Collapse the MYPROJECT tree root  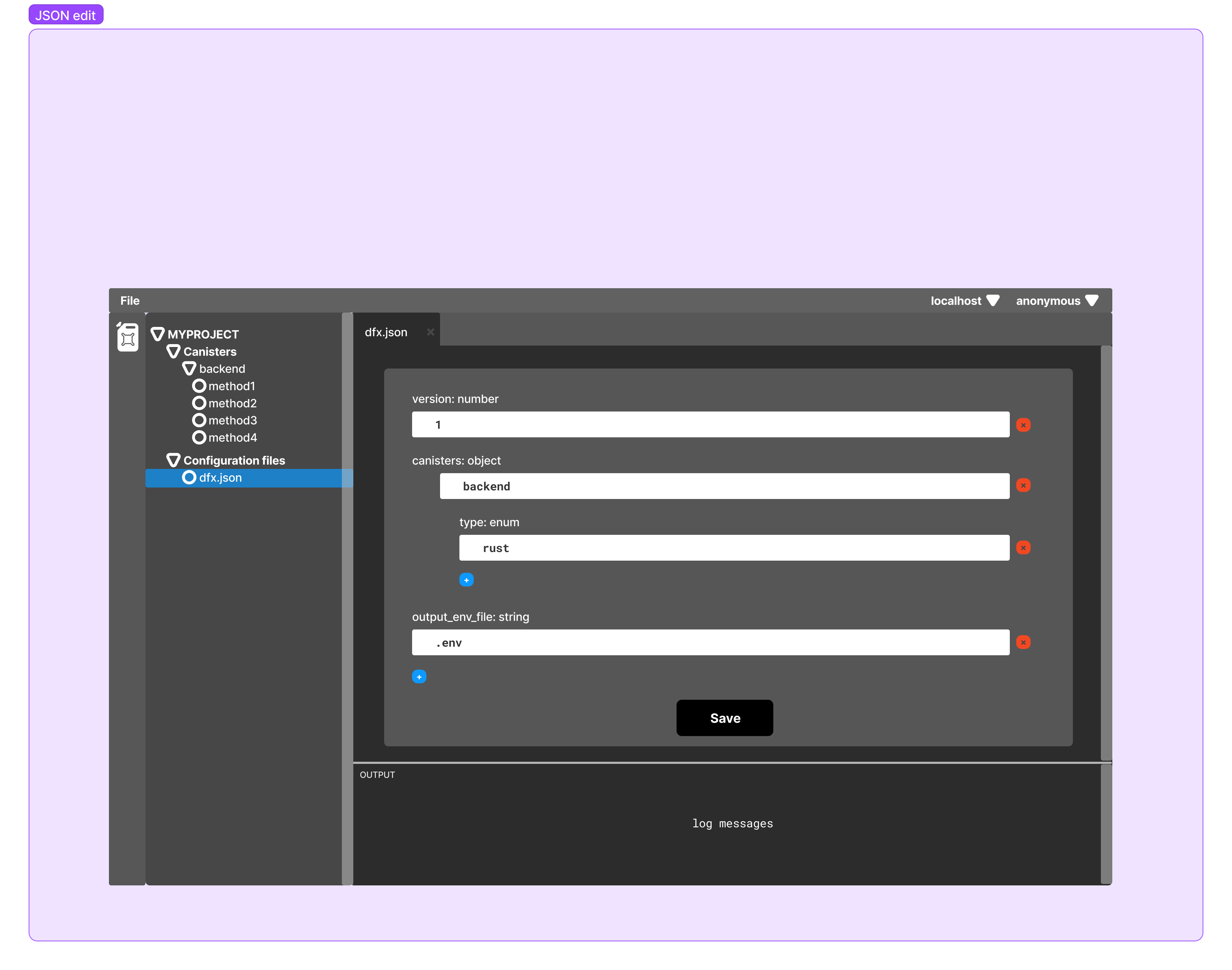[x=158, y=334]
